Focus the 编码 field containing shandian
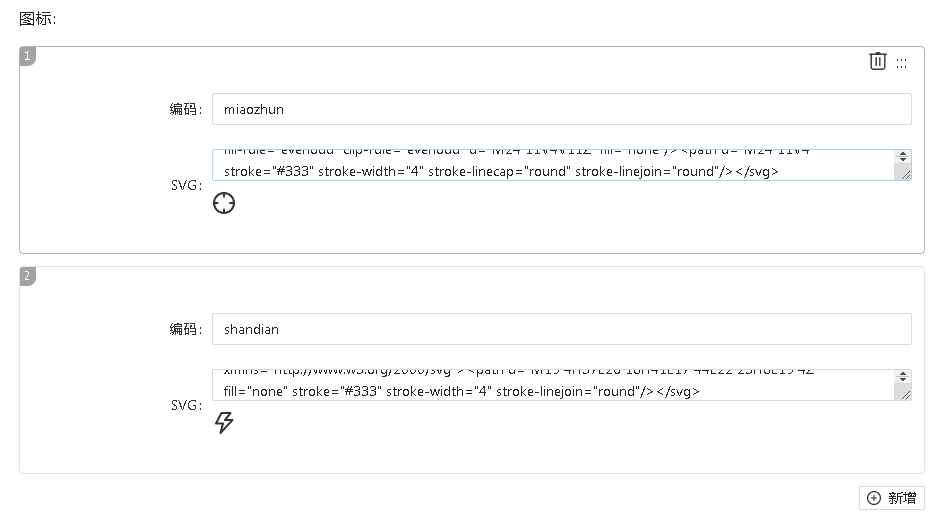The width and height of the screenshot is (948, 524). coord(561,329)
